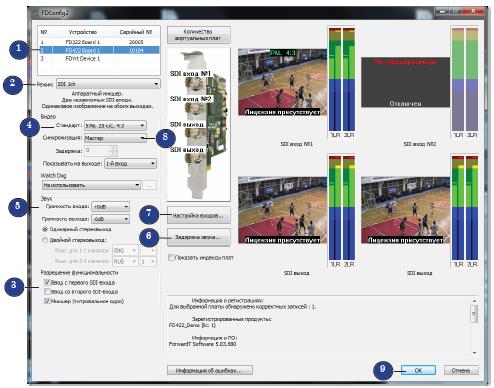Select FDVrt Device 1 row
This screenshot has width=494, height=388.
[99, 58]
